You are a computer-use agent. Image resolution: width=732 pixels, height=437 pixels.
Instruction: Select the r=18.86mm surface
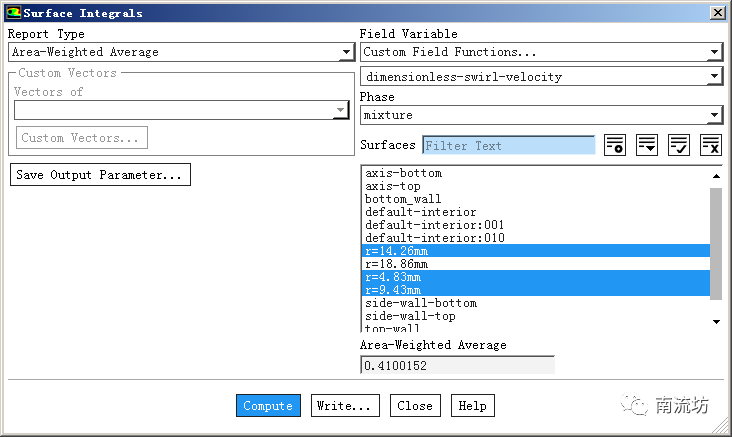tap(397, 264)
